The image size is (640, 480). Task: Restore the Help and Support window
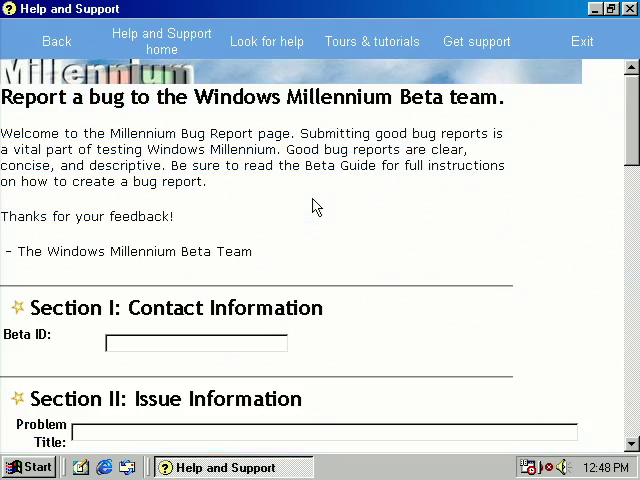(x=611, y=9)
